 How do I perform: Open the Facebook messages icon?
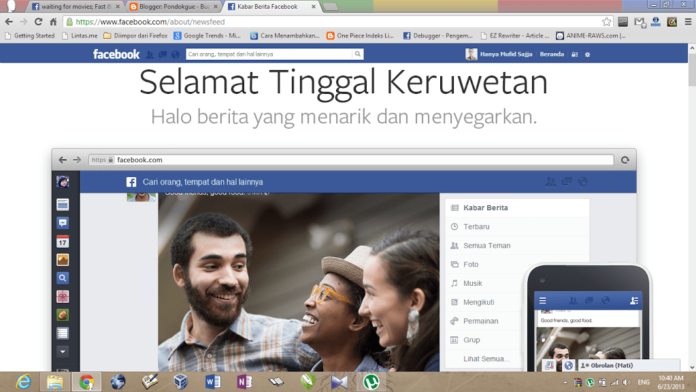pos(163,55)
